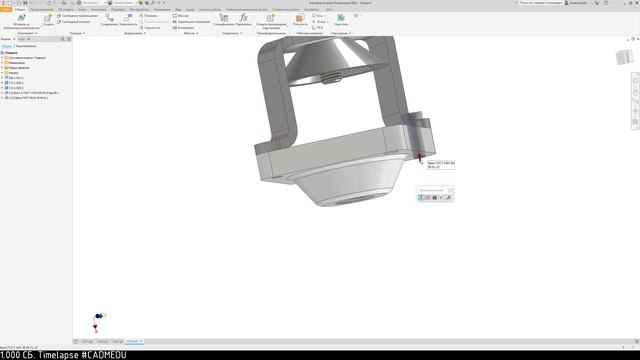Click the ViewCube in the viewport corner
This screenshot has height=360, width=640.
[624, 57]
